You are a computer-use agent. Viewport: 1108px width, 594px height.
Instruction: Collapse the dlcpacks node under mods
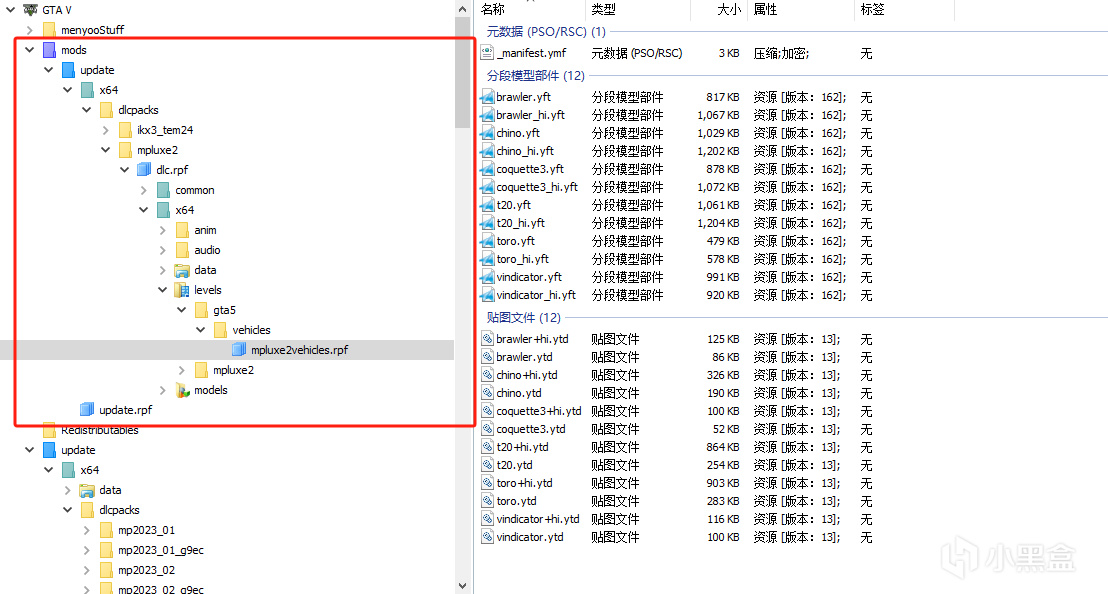tap(86, 110)
